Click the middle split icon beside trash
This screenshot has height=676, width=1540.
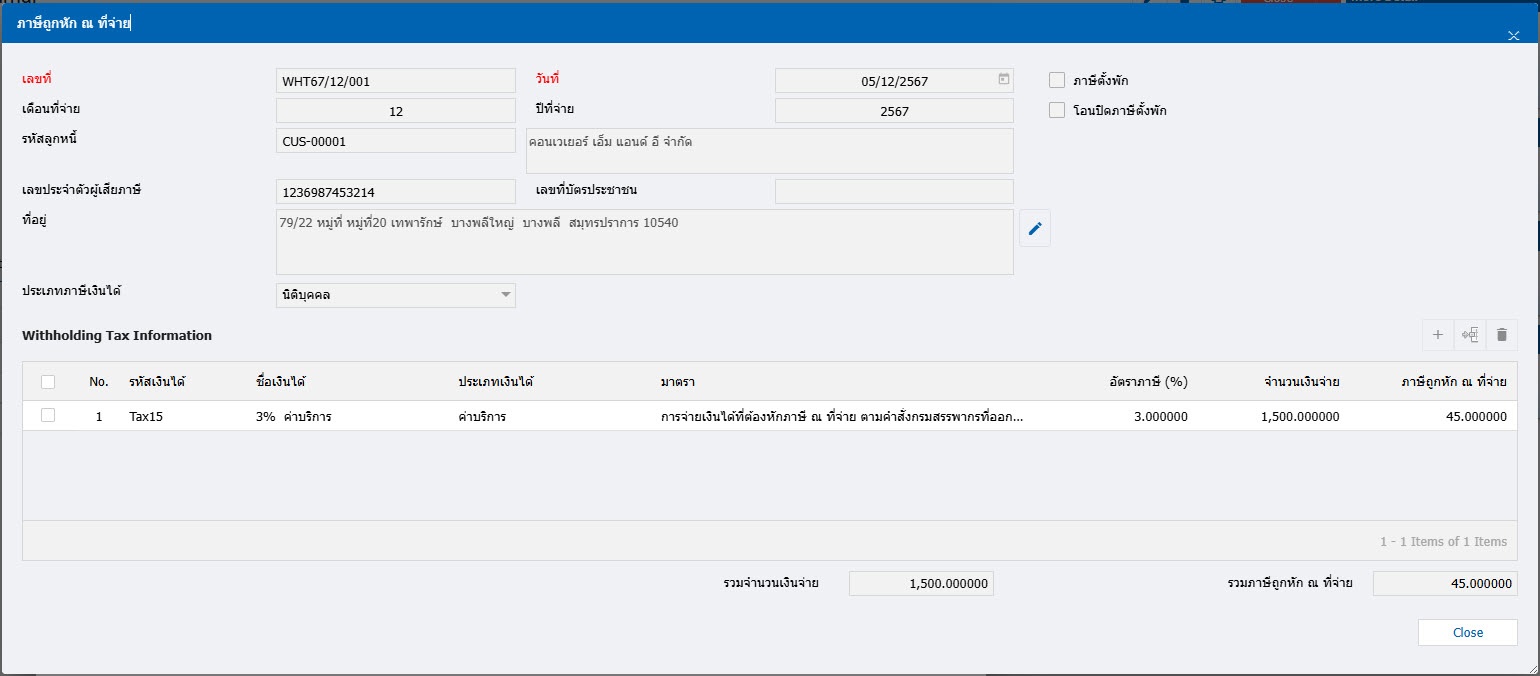click(x=1469, y=335)
